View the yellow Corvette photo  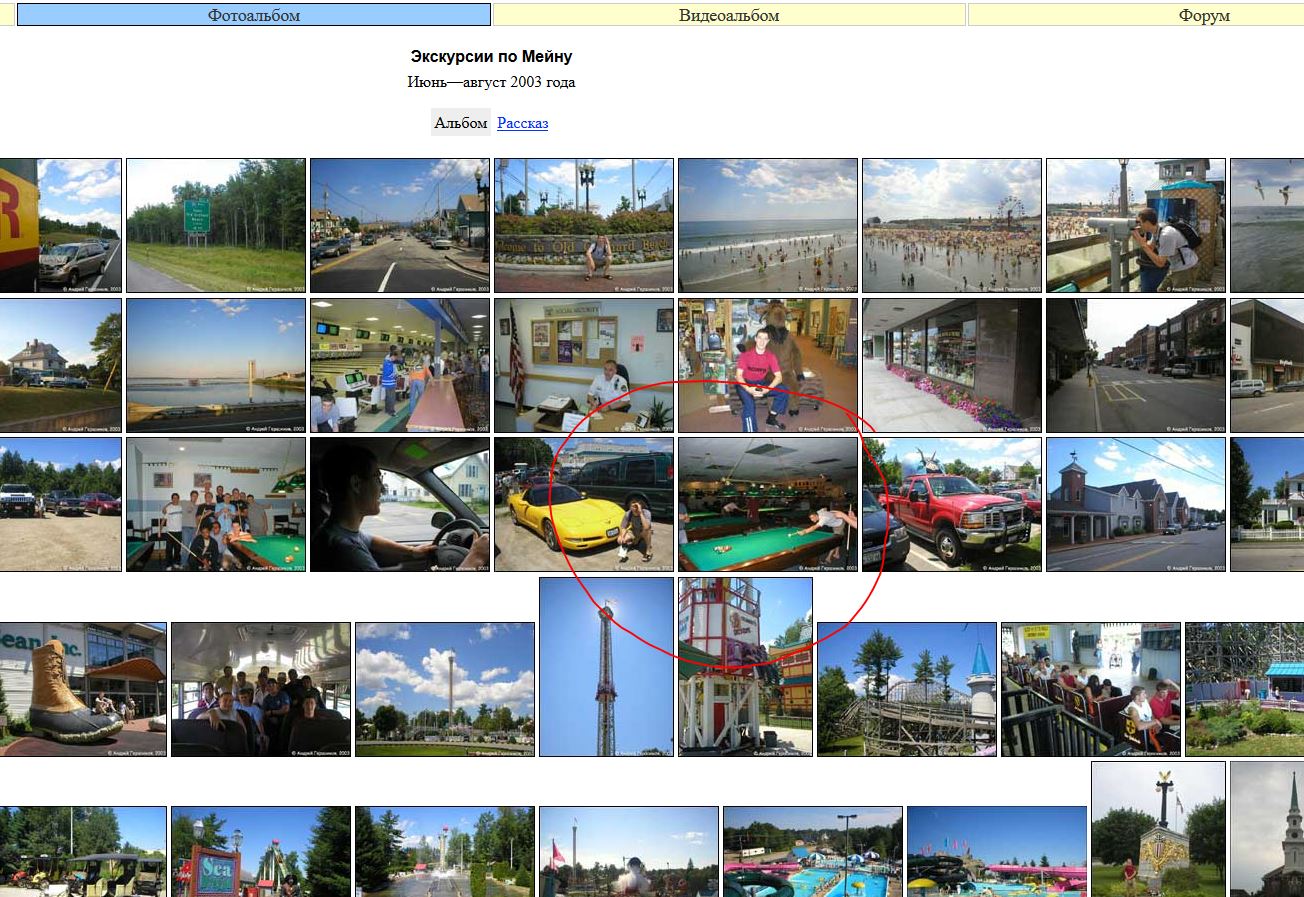coord(584,504)
